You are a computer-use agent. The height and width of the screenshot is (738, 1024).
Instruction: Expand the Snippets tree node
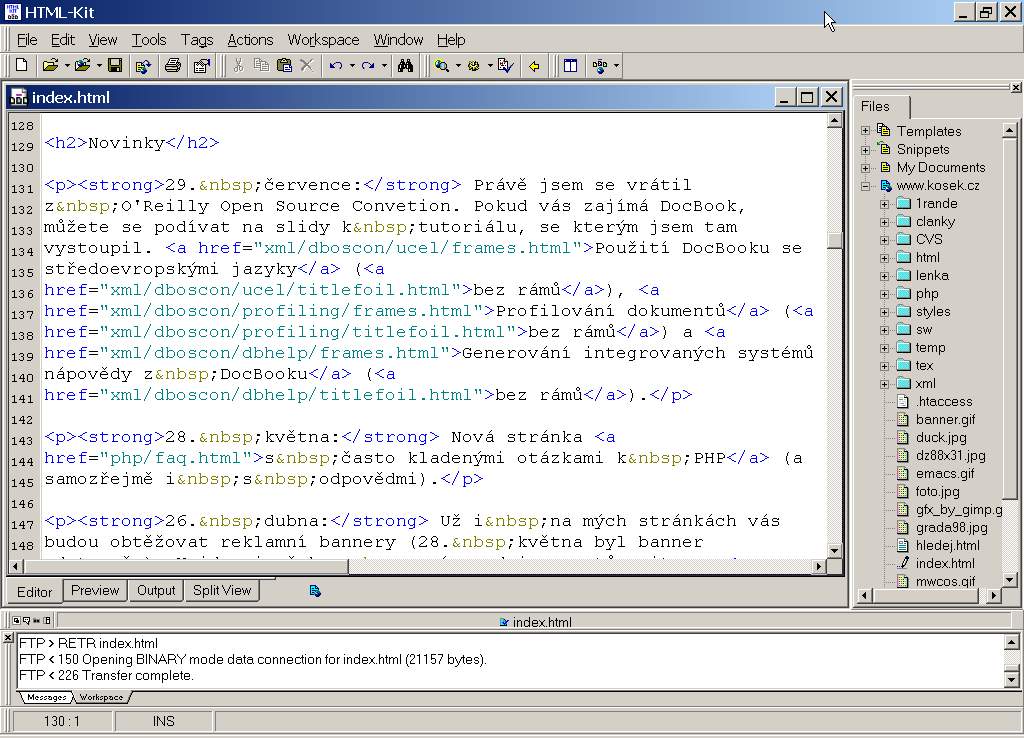[x=865, y=150]
